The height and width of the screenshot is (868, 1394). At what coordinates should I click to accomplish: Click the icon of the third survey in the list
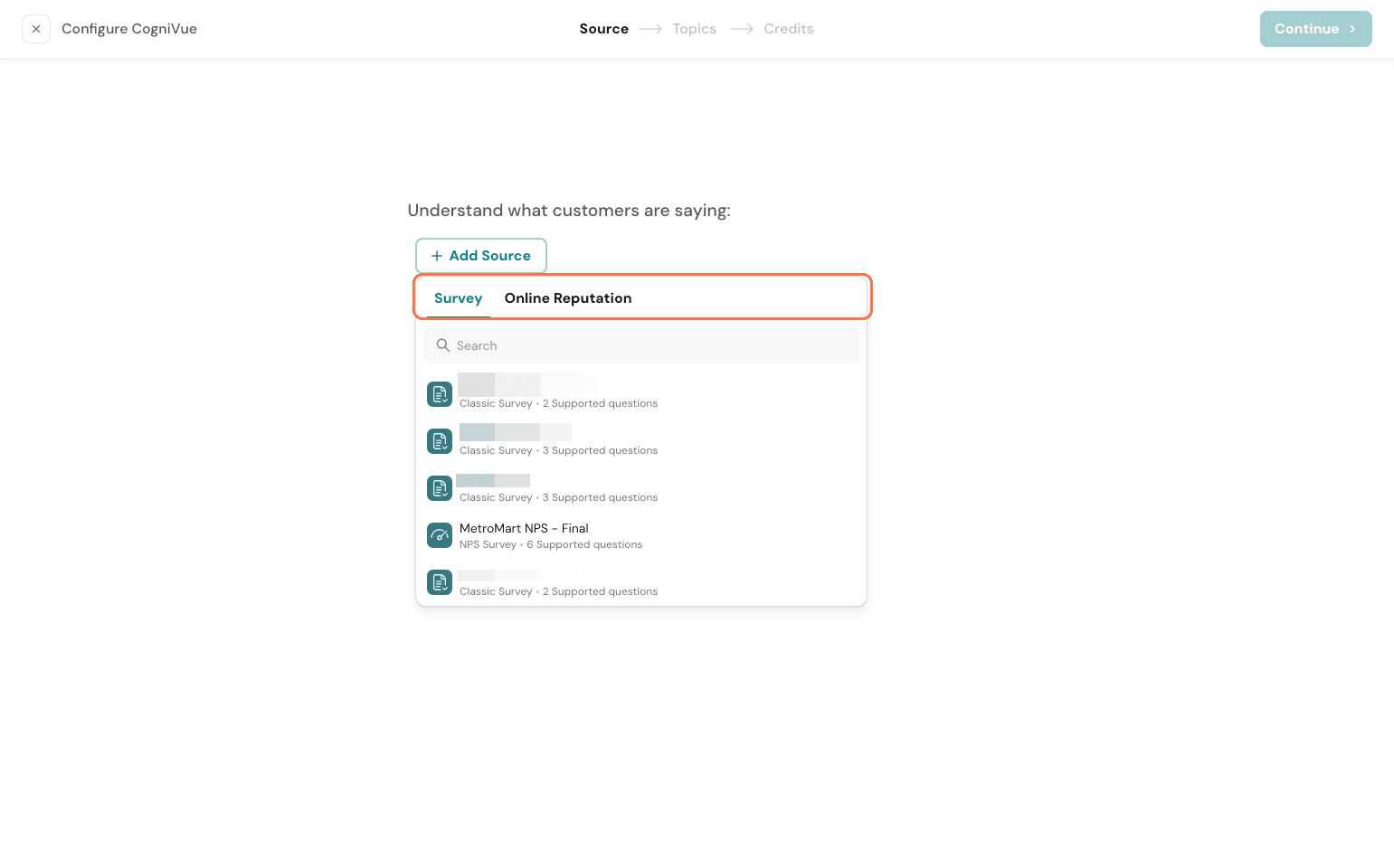(x=440, y=488)
